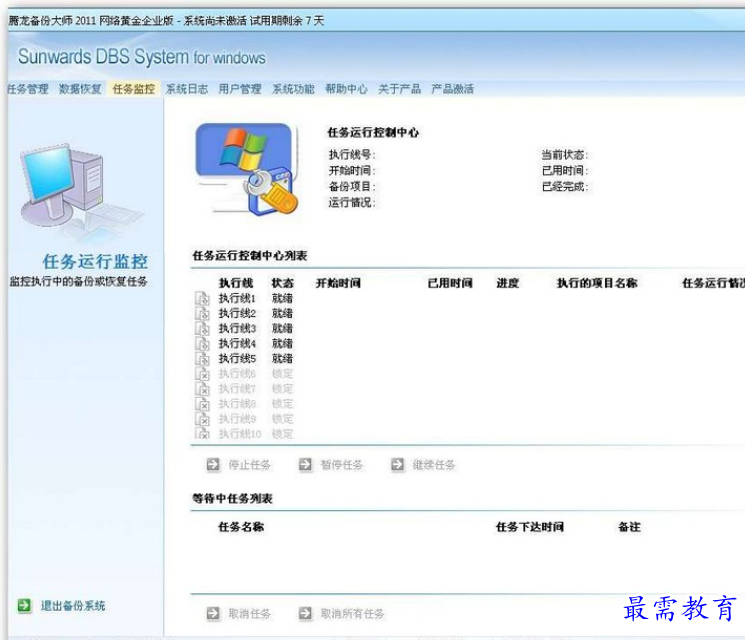
Task: Select the 任务监控 tab
Action: (134, 89)
